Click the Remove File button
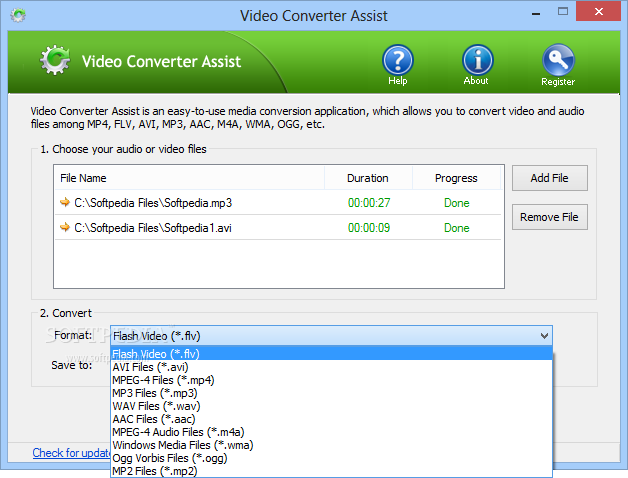This screenshot has width=628, height=478. (x=550, y=217)
